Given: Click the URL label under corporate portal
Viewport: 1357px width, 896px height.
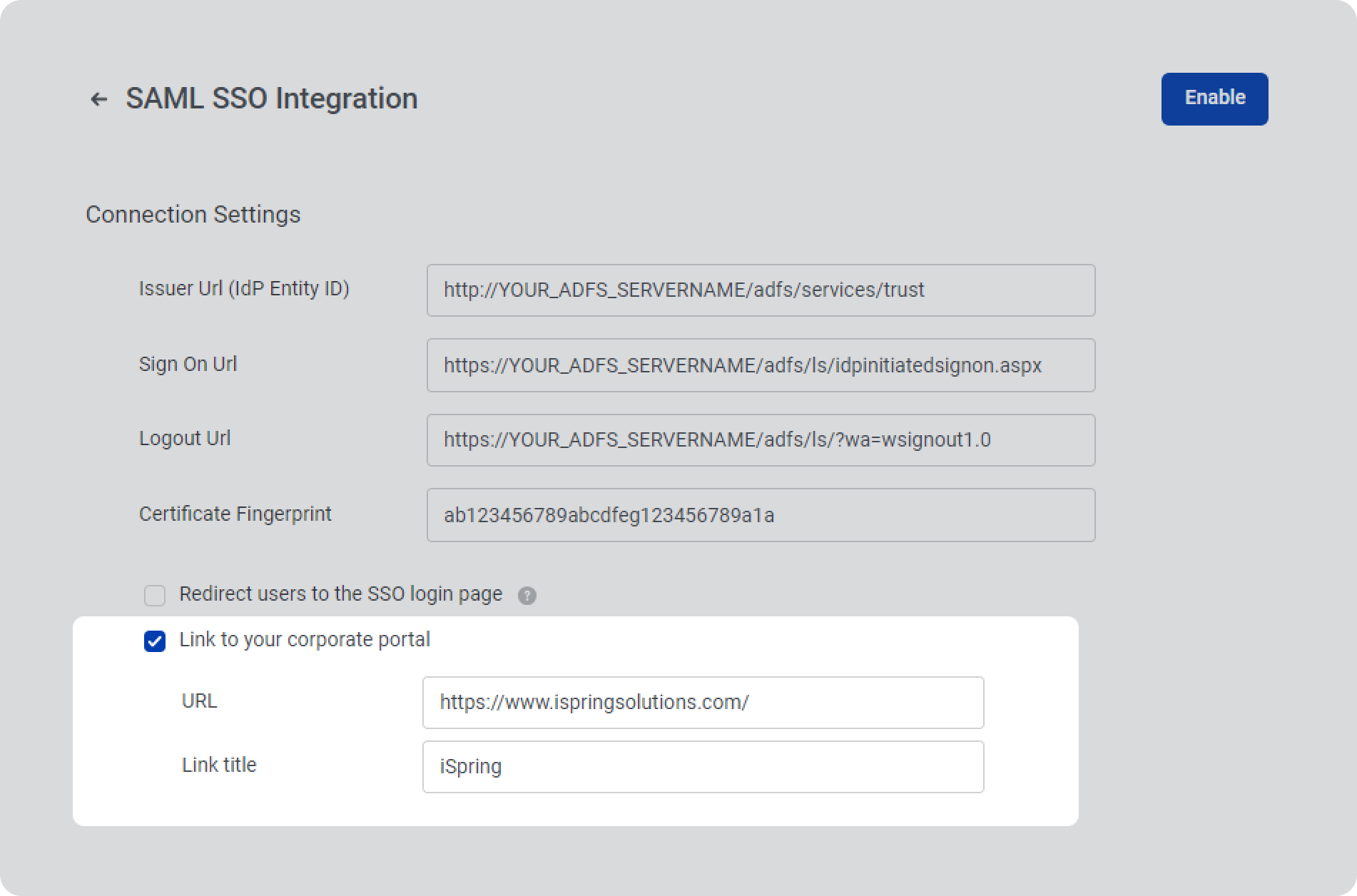Looking at the screenshot, I should [199, 701].
